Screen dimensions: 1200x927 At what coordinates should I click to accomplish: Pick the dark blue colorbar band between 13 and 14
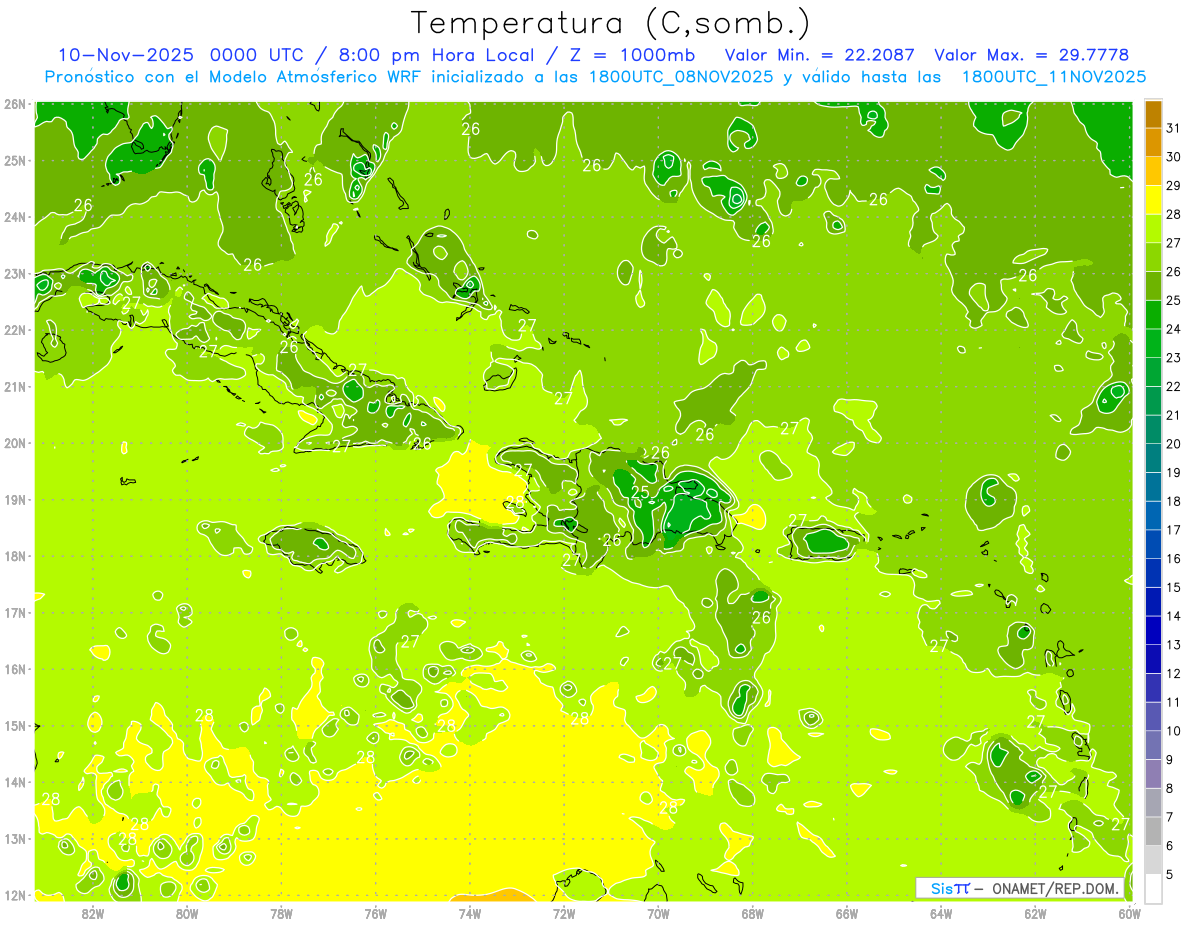(x=1154, y=630)
